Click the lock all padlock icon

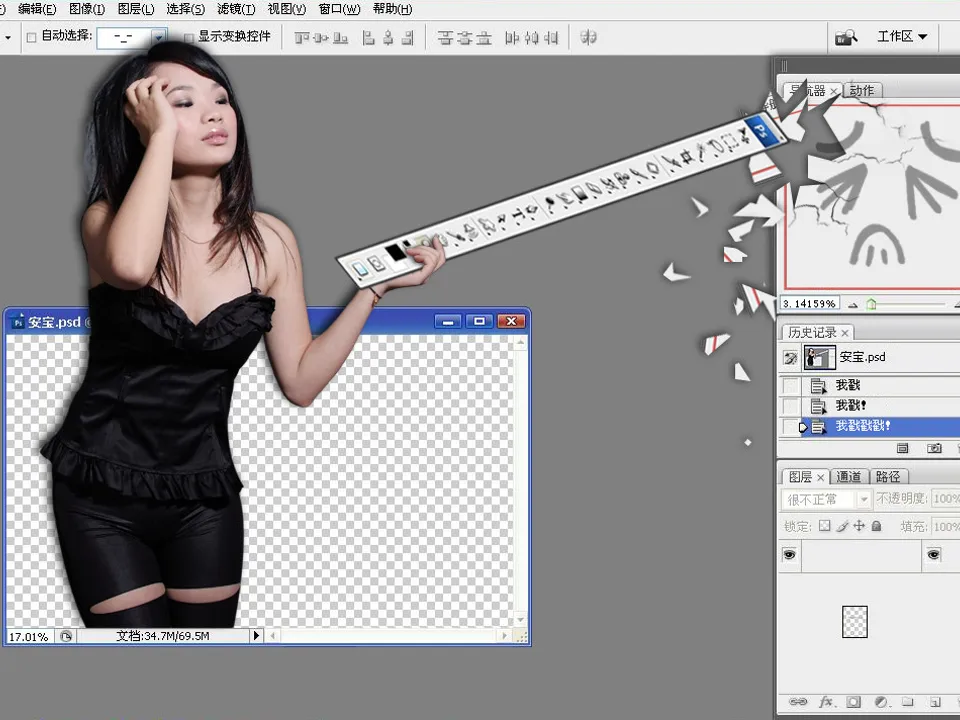click(x=876, y=526)
